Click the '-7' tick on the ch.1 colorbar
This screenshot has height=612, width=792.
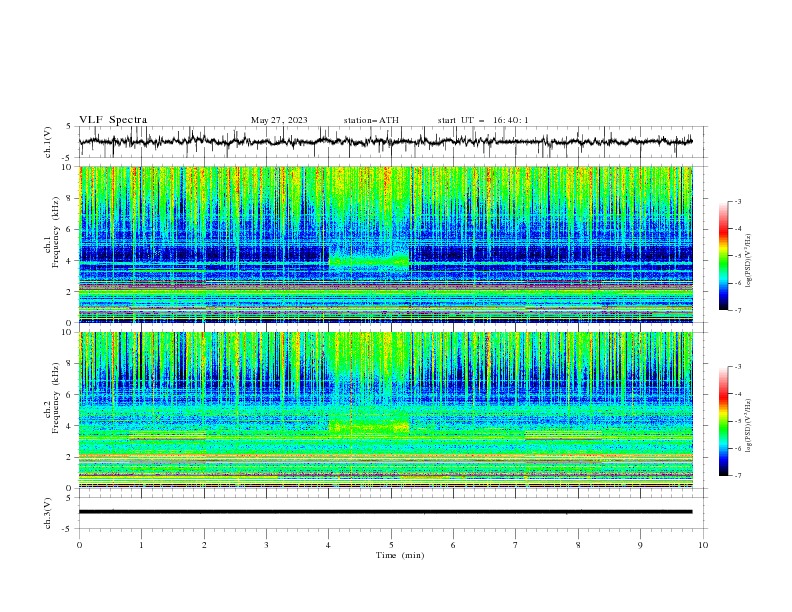[x=738, y=310]
